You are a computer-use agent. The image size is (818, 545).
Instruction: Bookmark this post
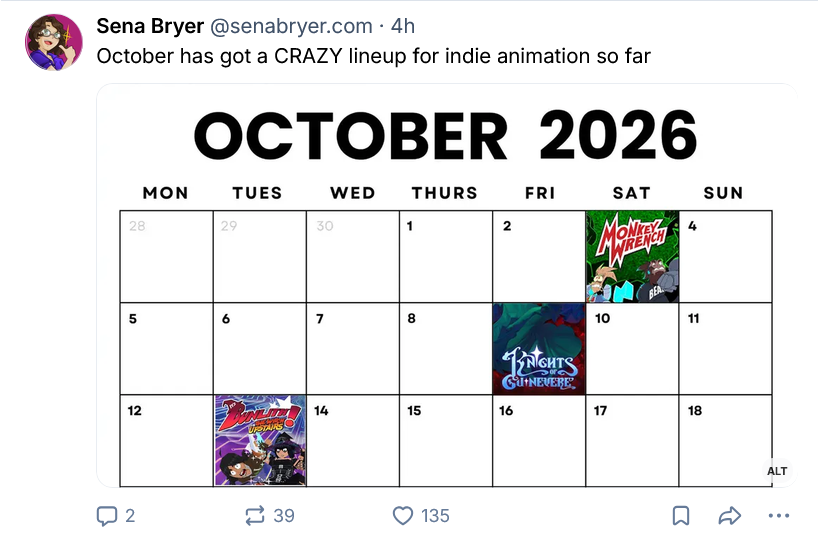[681, 516]
